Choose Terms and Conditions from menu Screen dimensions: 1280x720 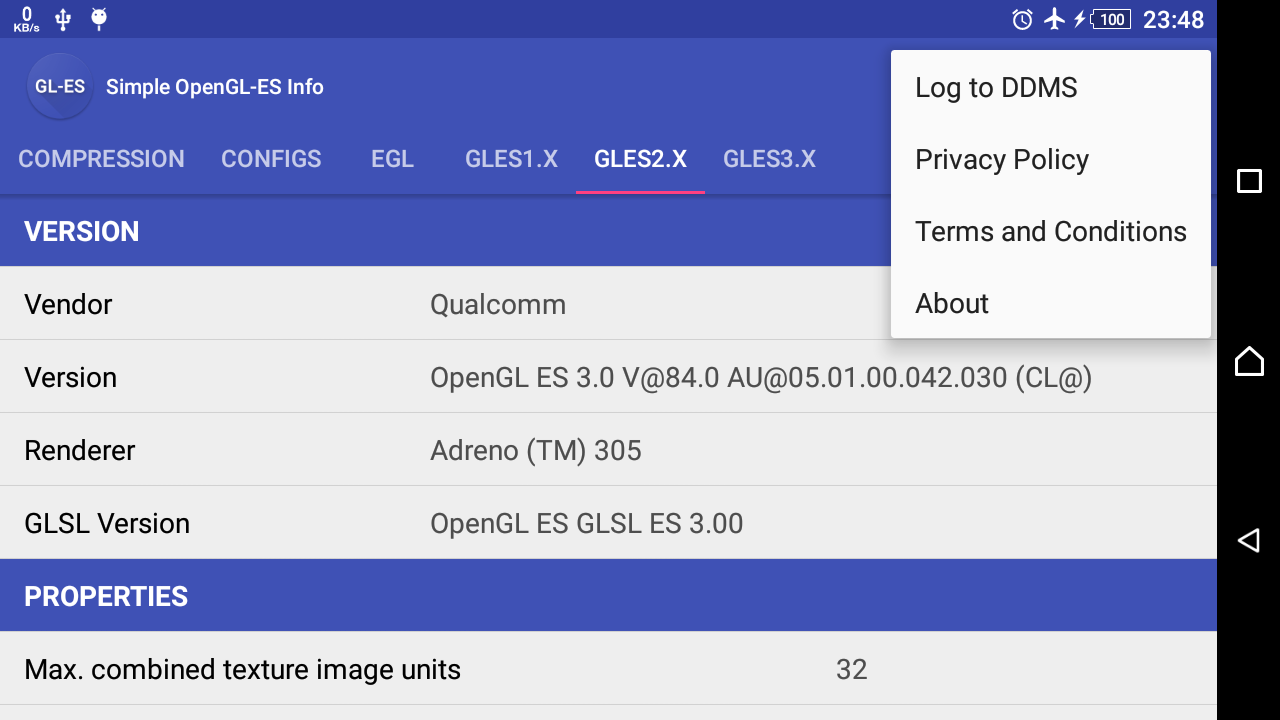coord(1050,232)
